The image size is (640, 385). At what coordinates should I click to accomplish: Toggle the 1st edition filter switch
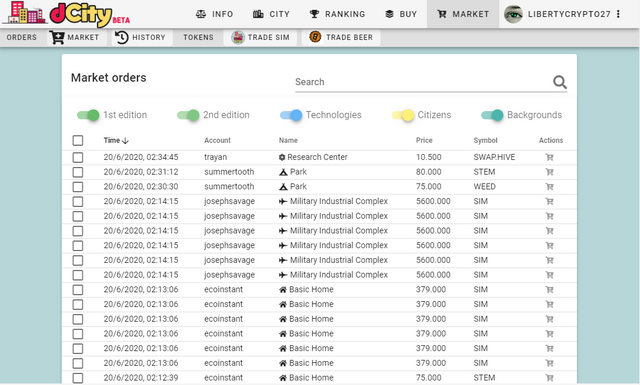click(x=88, y=115)
